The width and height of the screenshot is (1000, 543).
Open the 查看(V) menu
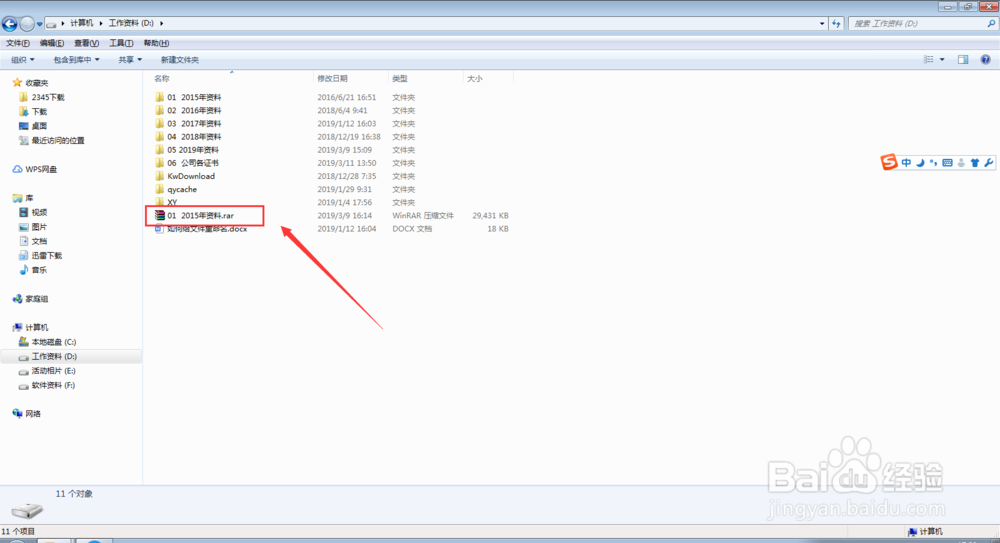[86, 43]
